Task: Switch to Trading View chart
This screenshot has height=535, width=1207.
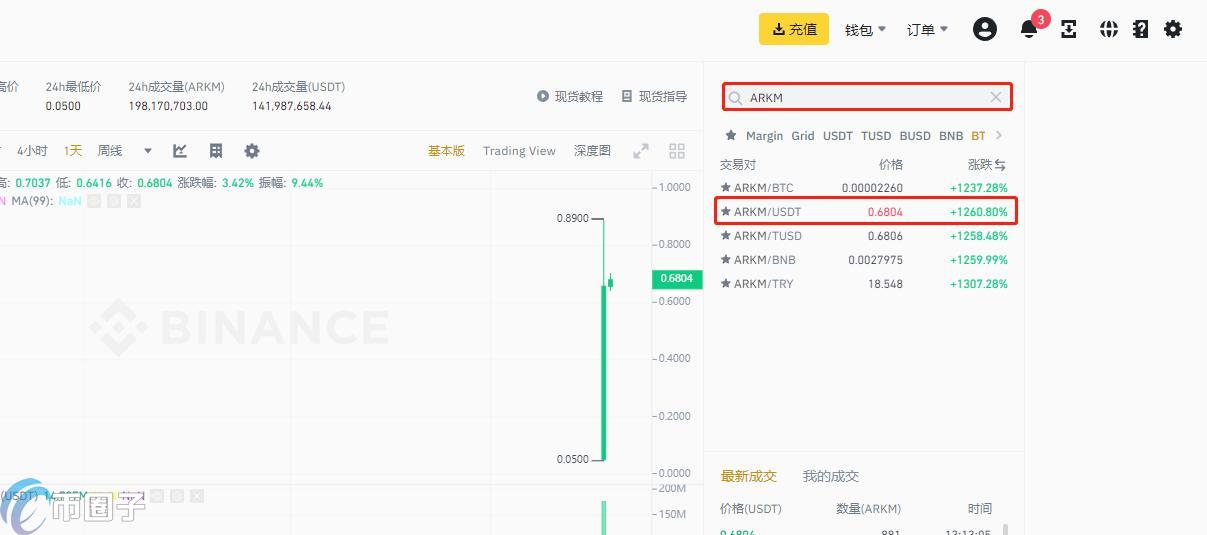Action: (x=519, y=151)
